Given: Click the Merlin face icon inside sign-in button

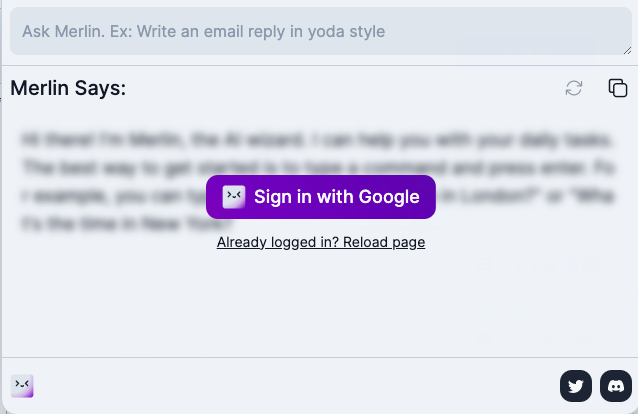Looking at the screenshot, I should tap(234, 197).
